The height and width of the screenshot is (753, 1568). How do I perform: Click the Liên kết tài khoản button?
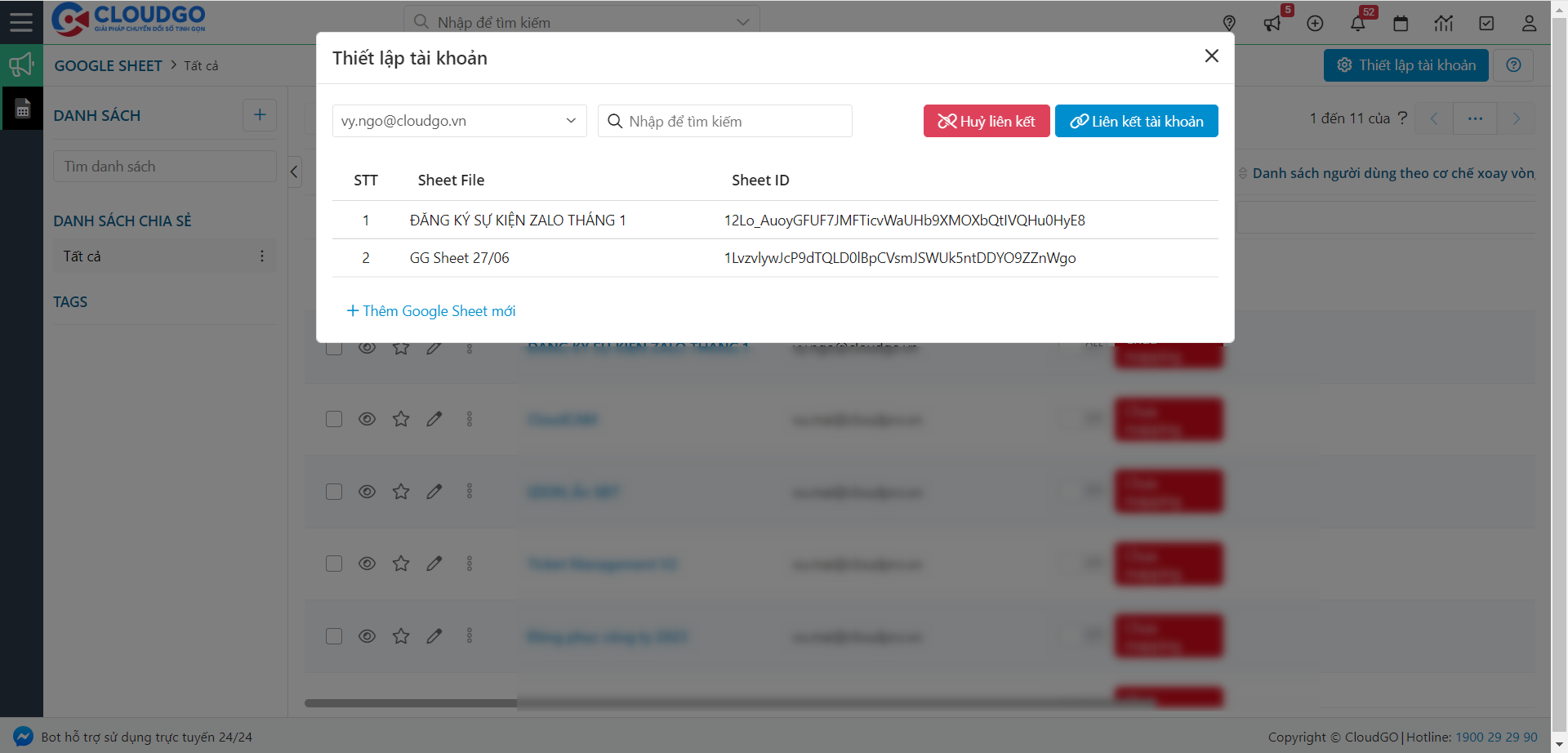(x=1136, y=121)
